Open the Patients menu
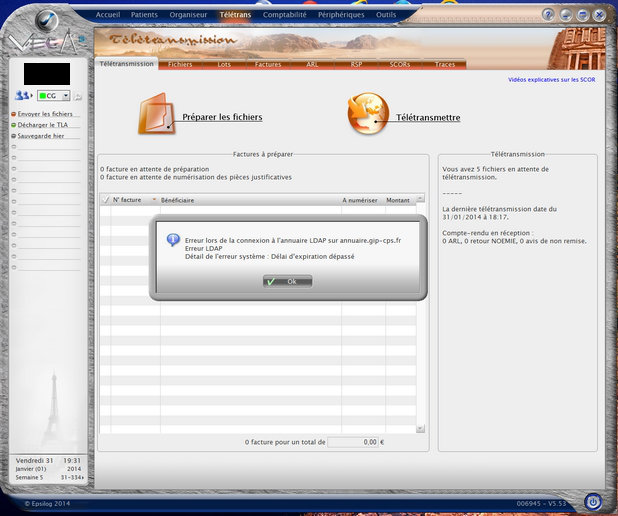This screenshot has height=516, width=618. [x=144, y=15]
